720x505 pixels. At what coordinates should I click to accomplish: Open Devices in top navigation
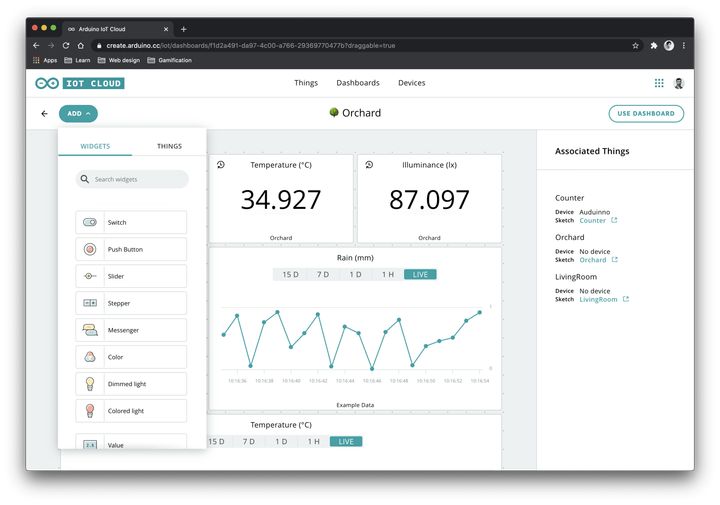[x=411, y=83]
